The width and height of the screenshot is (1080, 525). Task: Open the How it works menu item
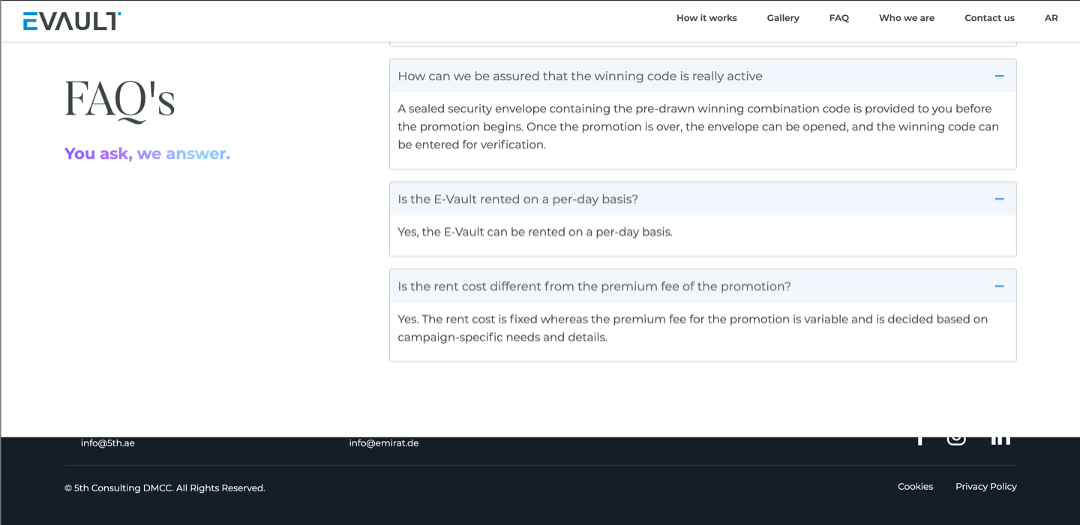(x=706, y=18)
